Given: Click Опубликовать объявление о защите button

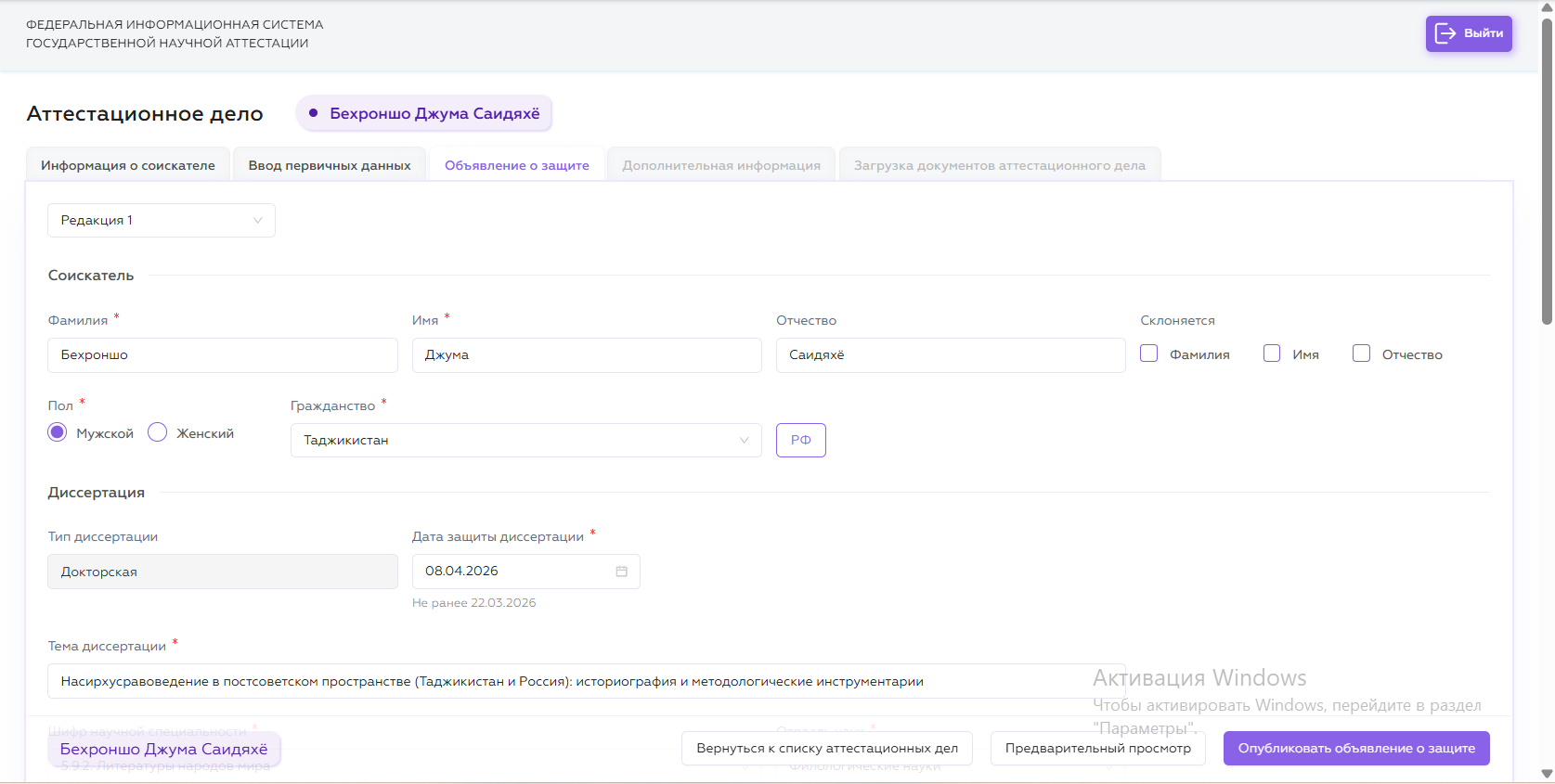Looking at the screenshot, I should (x=1355, y=748).
